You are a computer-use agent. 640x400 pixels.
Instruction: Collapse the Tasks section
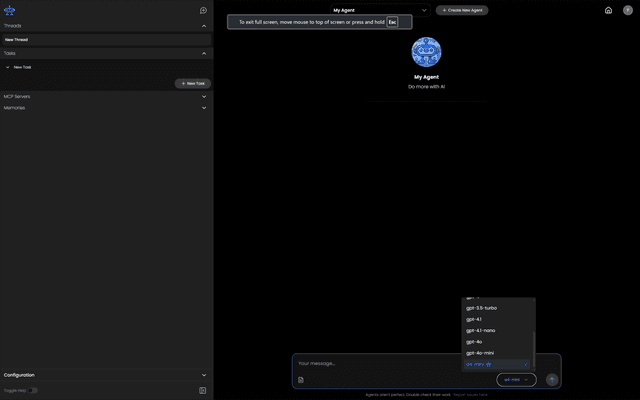pos(204,54)
